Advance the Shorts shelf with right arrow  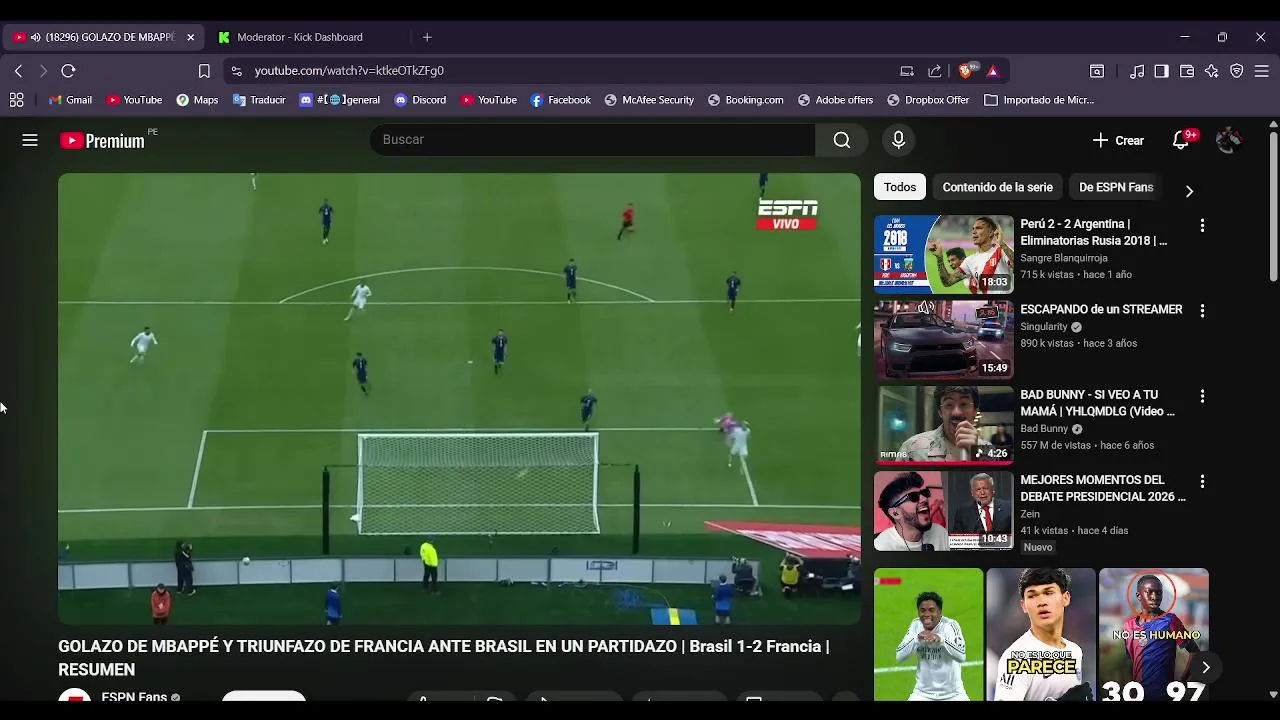(x=1206, y=667)
